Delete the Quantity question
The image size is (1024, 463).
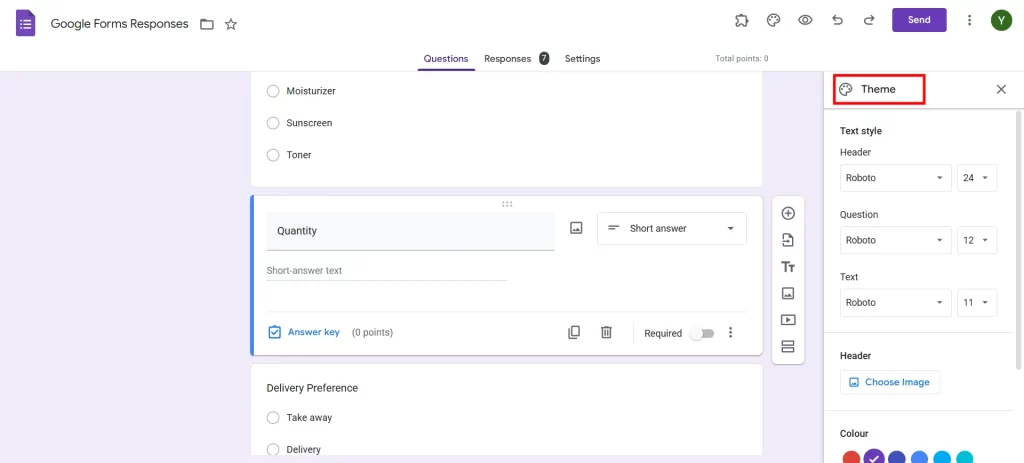[606, 332]
